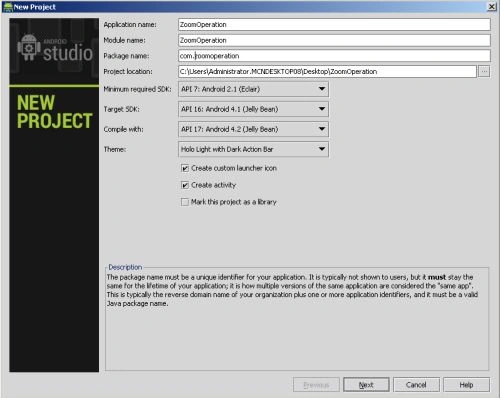Click the 'Module name:' label
This screenshot has width=500, height=398.
click(124, 40)
